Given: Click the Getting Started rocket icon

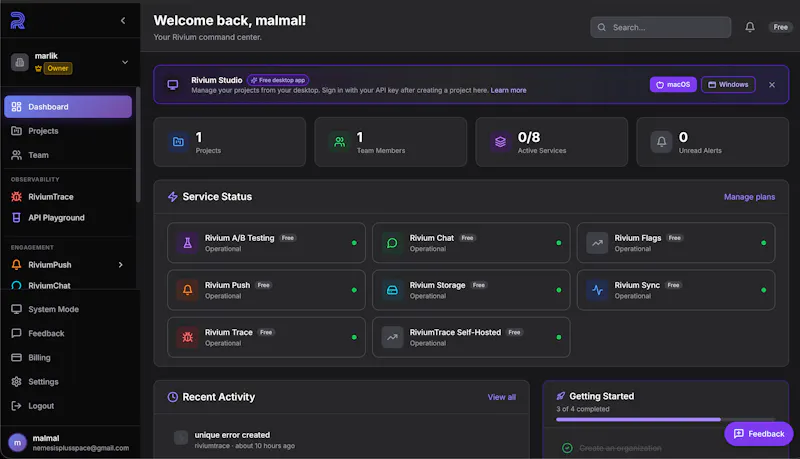Looking at the screenshot, I should (x=561, y=396).
